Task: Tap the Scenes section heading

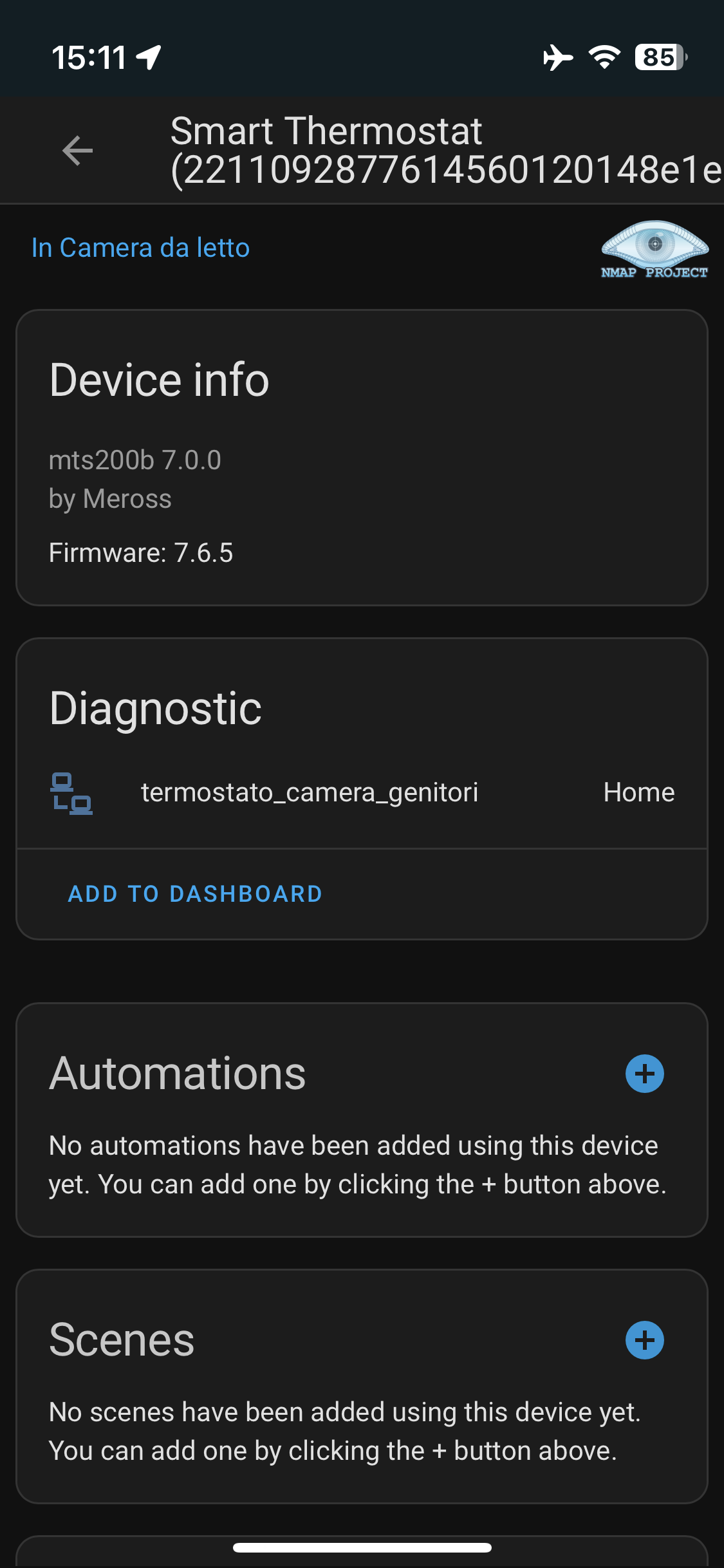Action: pyautogui.click(x=122, y=1339)
